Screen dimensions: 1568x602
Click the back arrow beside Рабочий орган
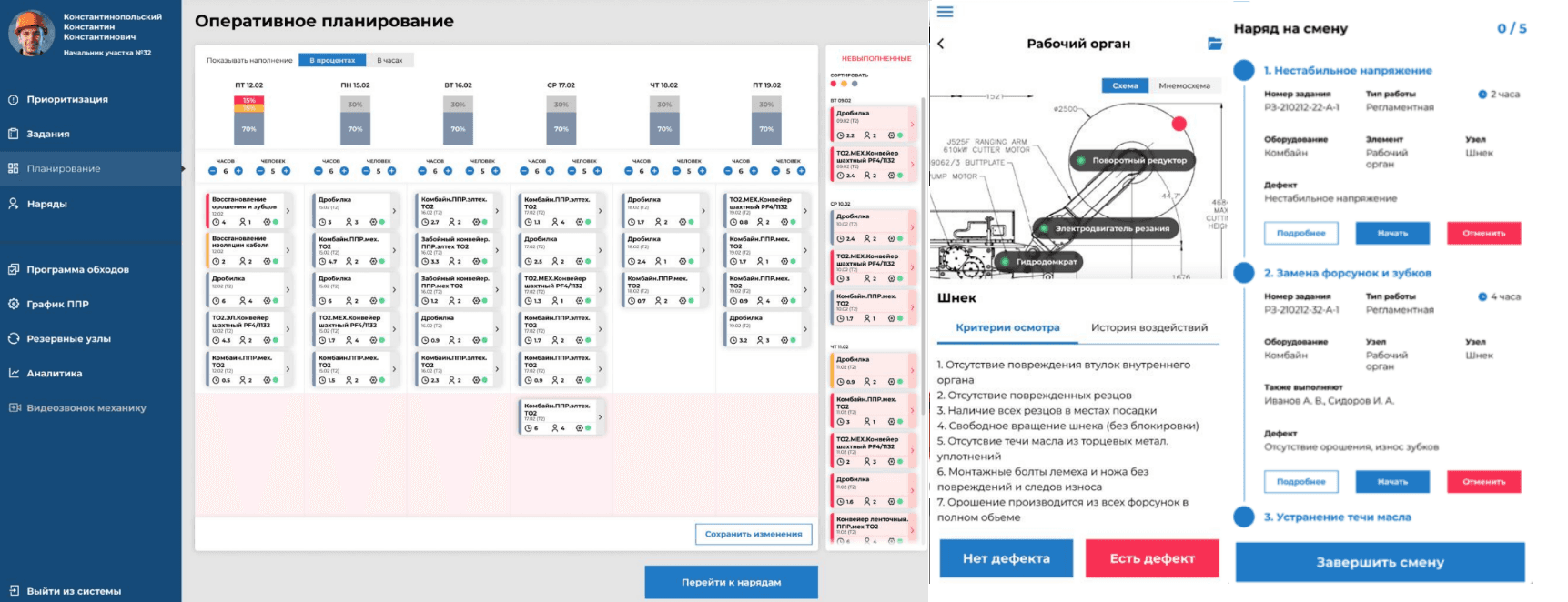(941, 44)
